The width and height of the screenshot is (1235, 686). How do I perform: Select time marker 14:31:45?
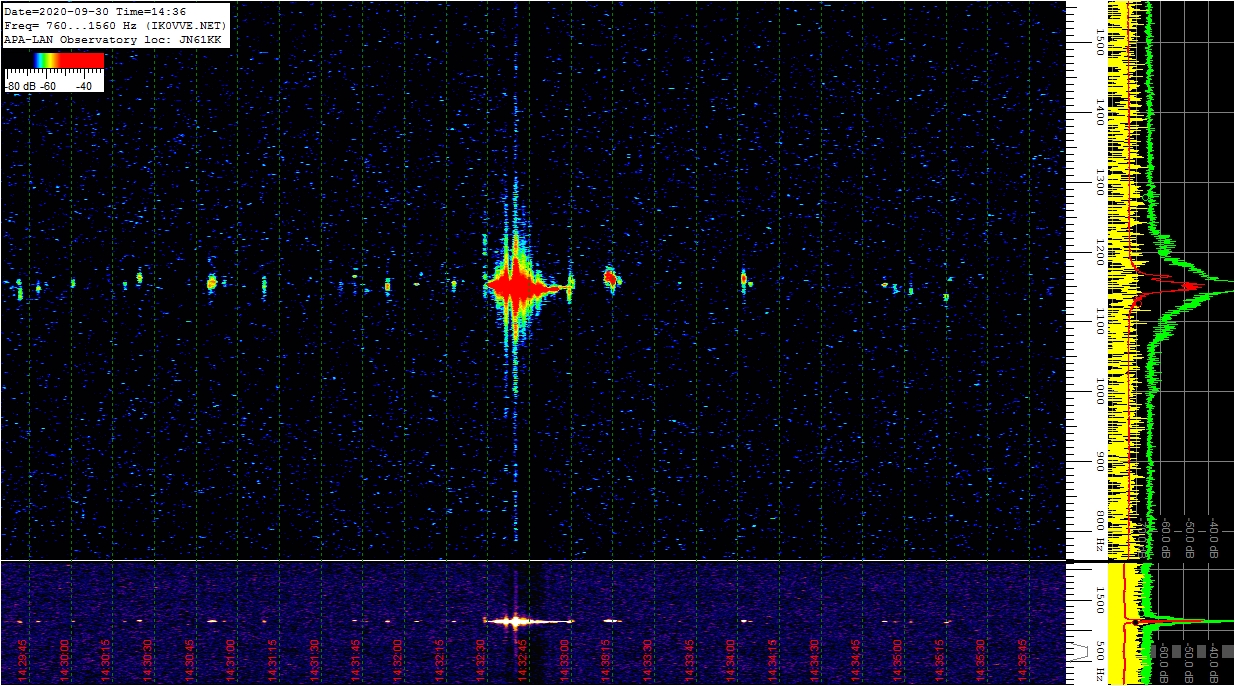(356, 662)
